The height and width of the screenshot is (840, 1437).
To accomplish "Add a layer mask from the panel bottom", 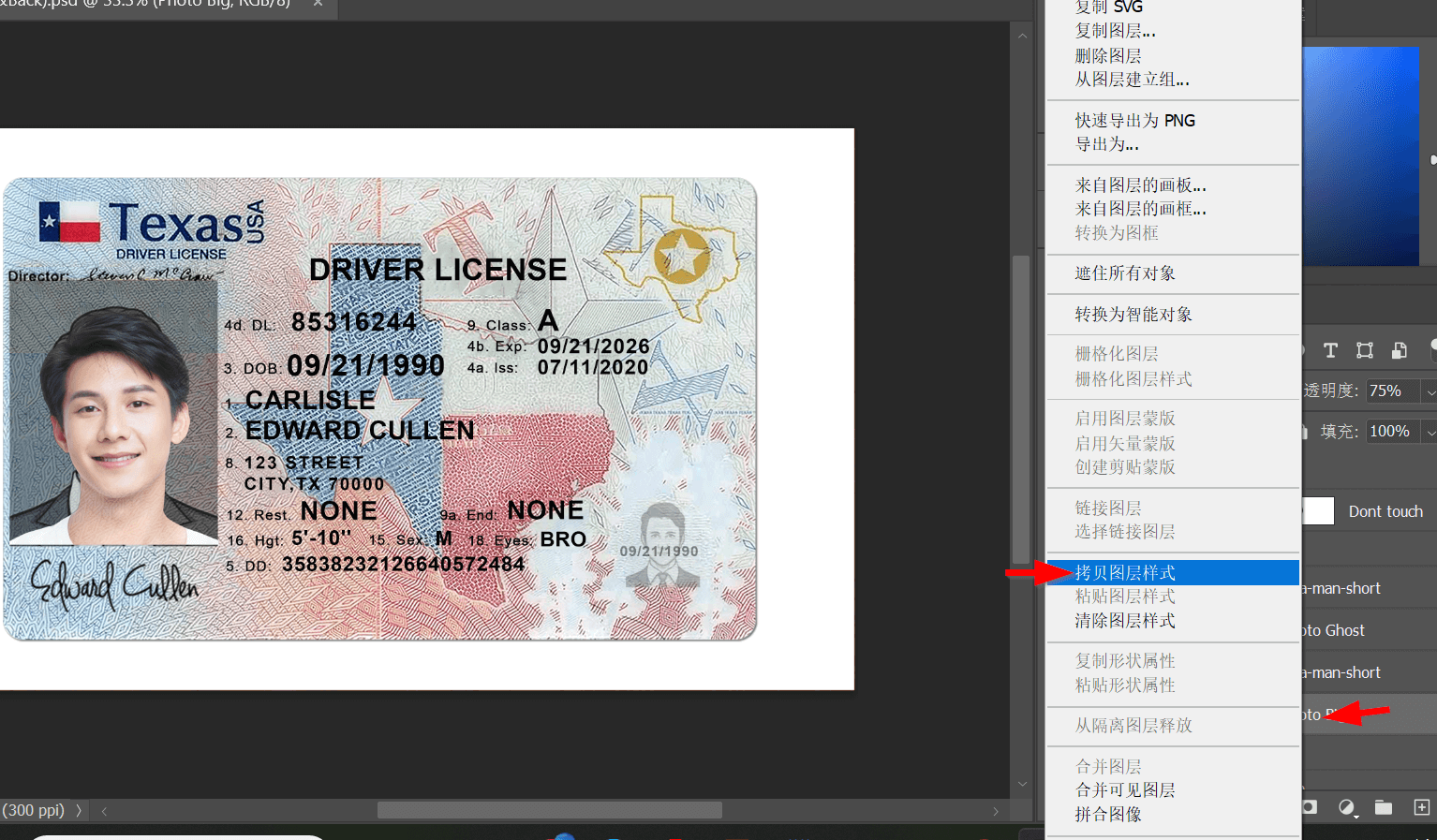I will point(1310,807).
